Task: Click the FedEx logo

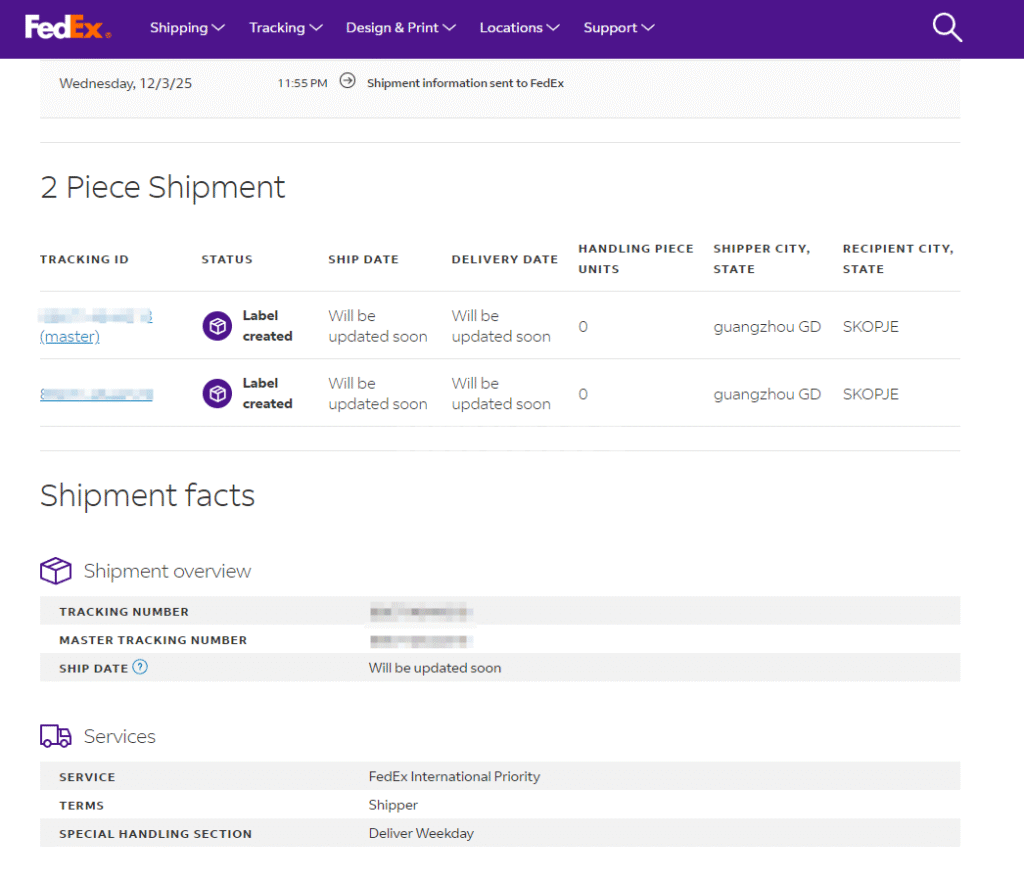Action: [x=67, y=28]
